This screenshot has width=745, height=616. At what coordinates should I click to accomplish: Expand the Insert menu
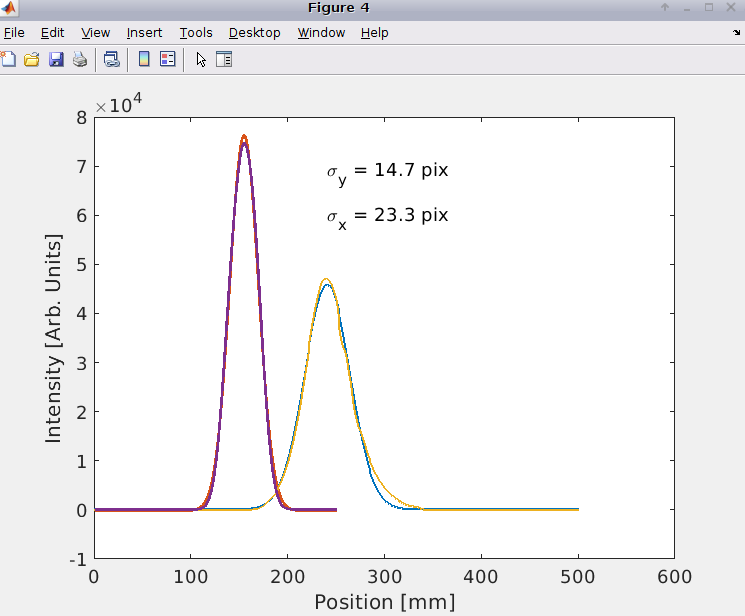click(145, 33)
